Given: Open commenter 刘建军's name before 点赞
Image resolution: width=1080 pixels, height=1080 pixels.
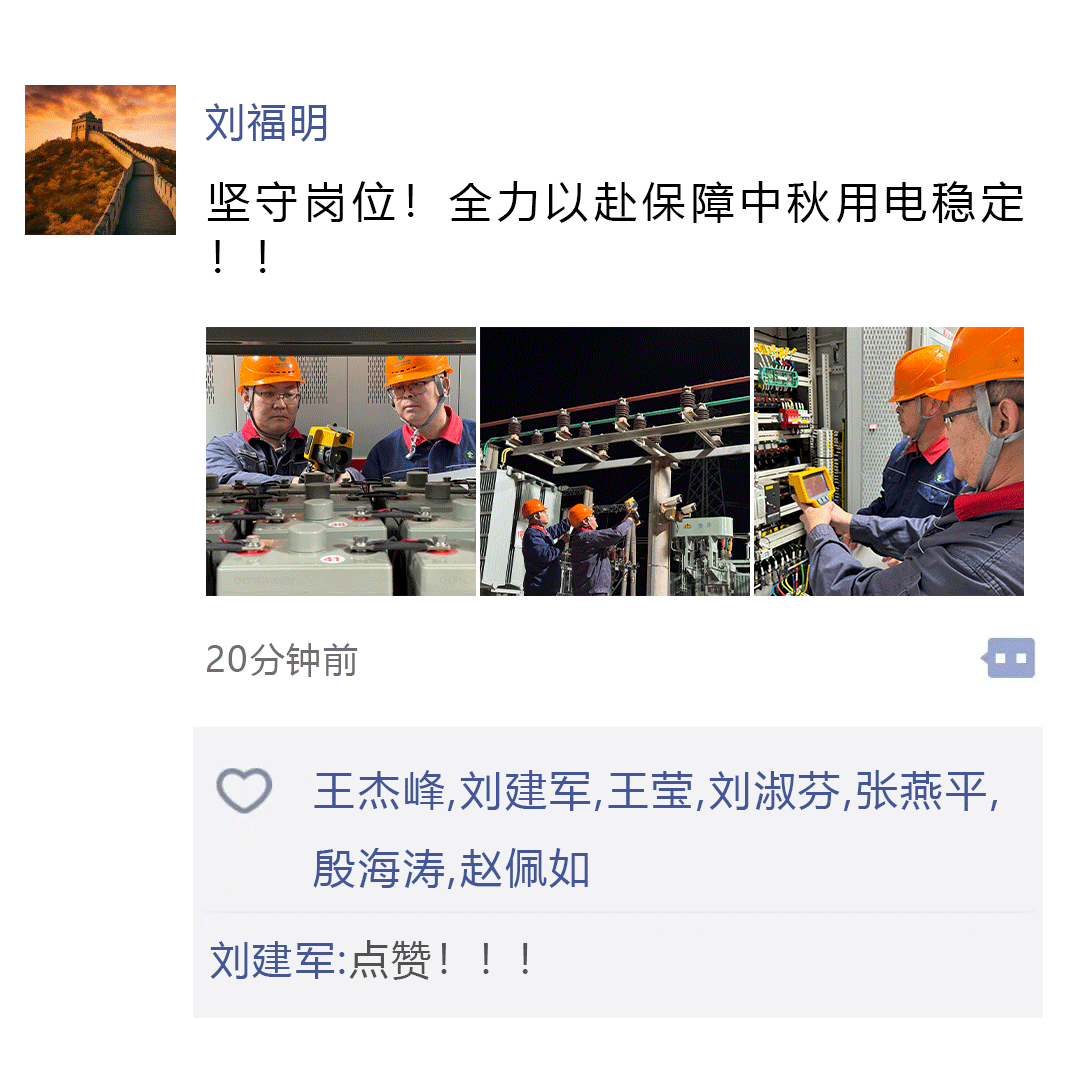Looking at the screenshot, I should pos(274,960).
